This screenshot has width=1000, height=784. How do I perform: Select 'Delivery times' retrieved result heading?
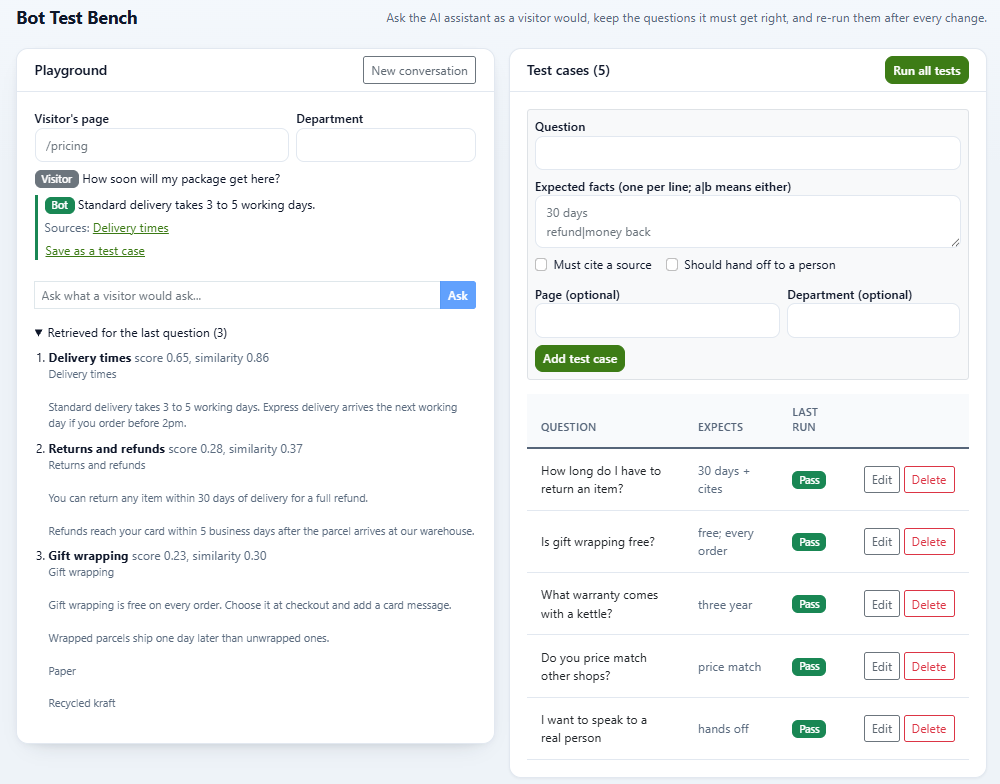pyautogui.click(x=90, y=358)
